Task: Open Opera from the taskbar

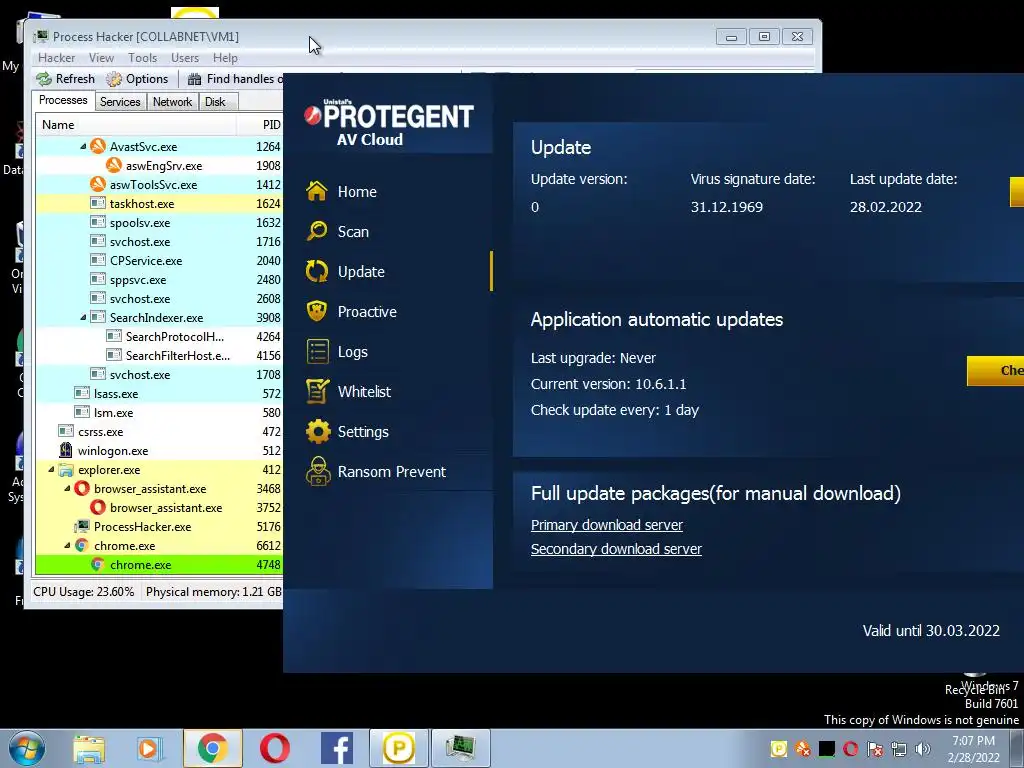Action: coord(274,748)
